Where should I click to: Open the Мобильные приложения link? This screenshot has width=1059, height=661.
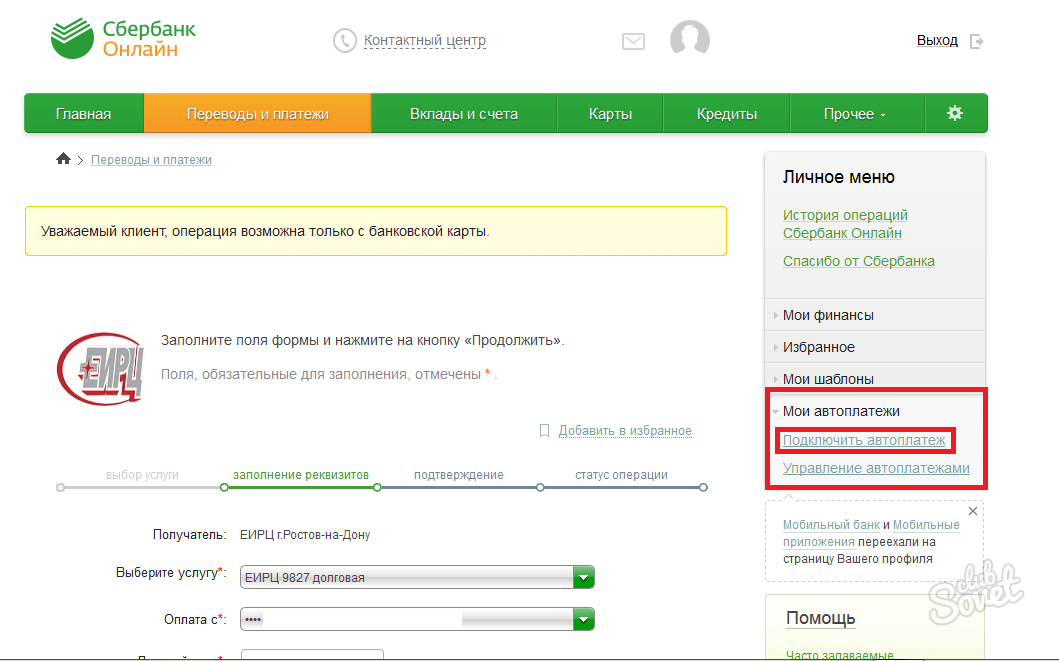pos(871,533)
